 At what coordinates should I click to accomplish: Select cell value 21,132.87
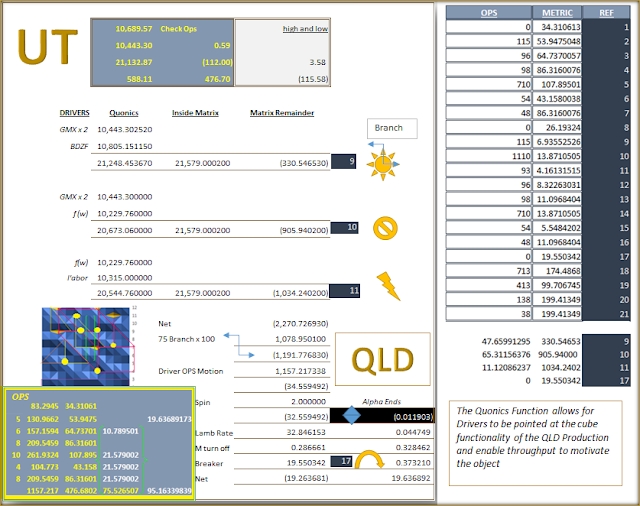click(134, 62)
